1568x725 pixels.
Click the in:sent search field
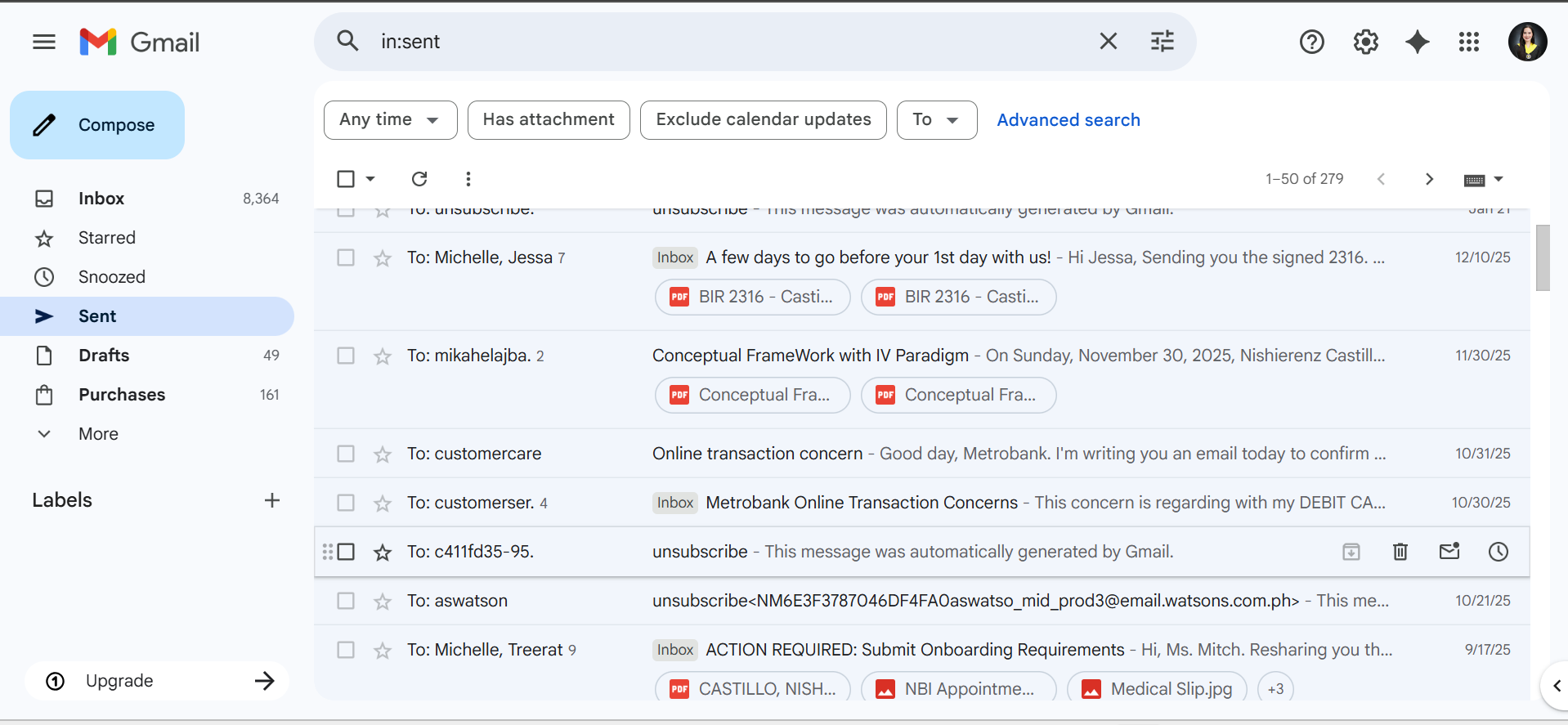[x=719, y=42]
